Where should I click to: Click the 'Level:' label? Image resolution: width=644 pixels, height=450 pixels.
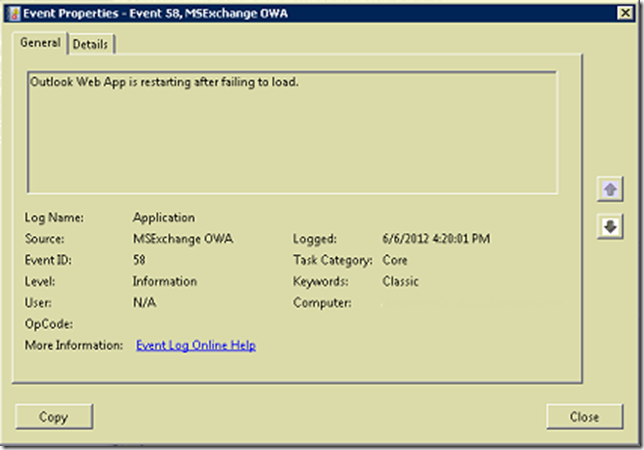[40, 281]
